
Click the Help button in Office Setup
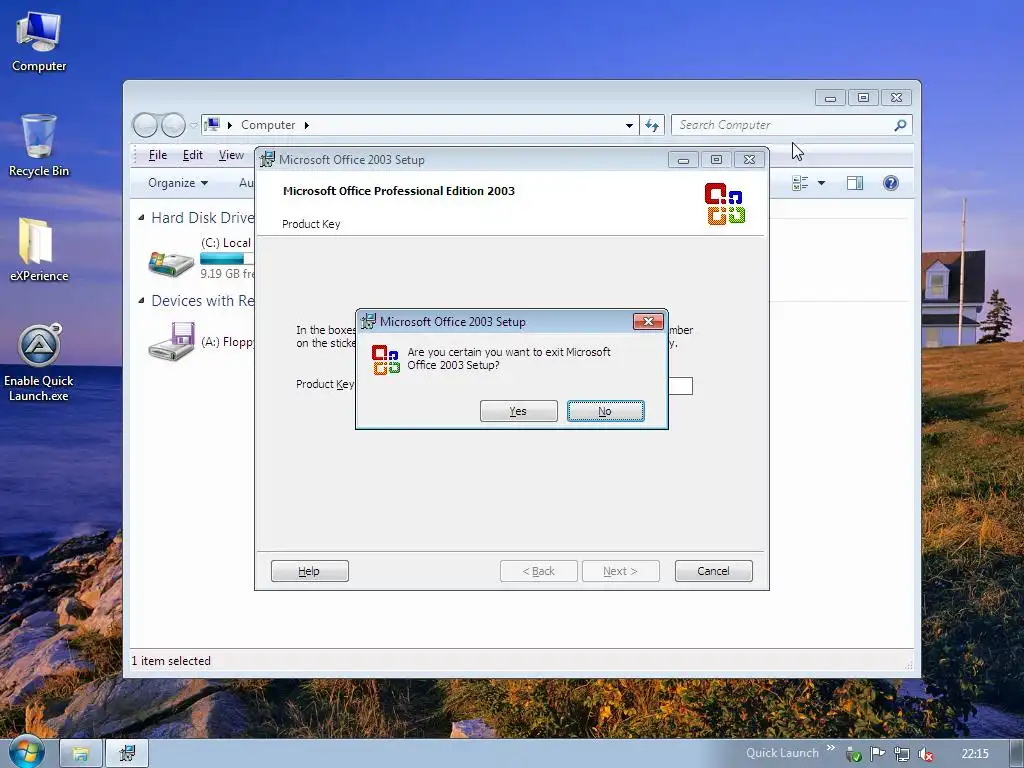pyautogui.click(x=310, y=571)
